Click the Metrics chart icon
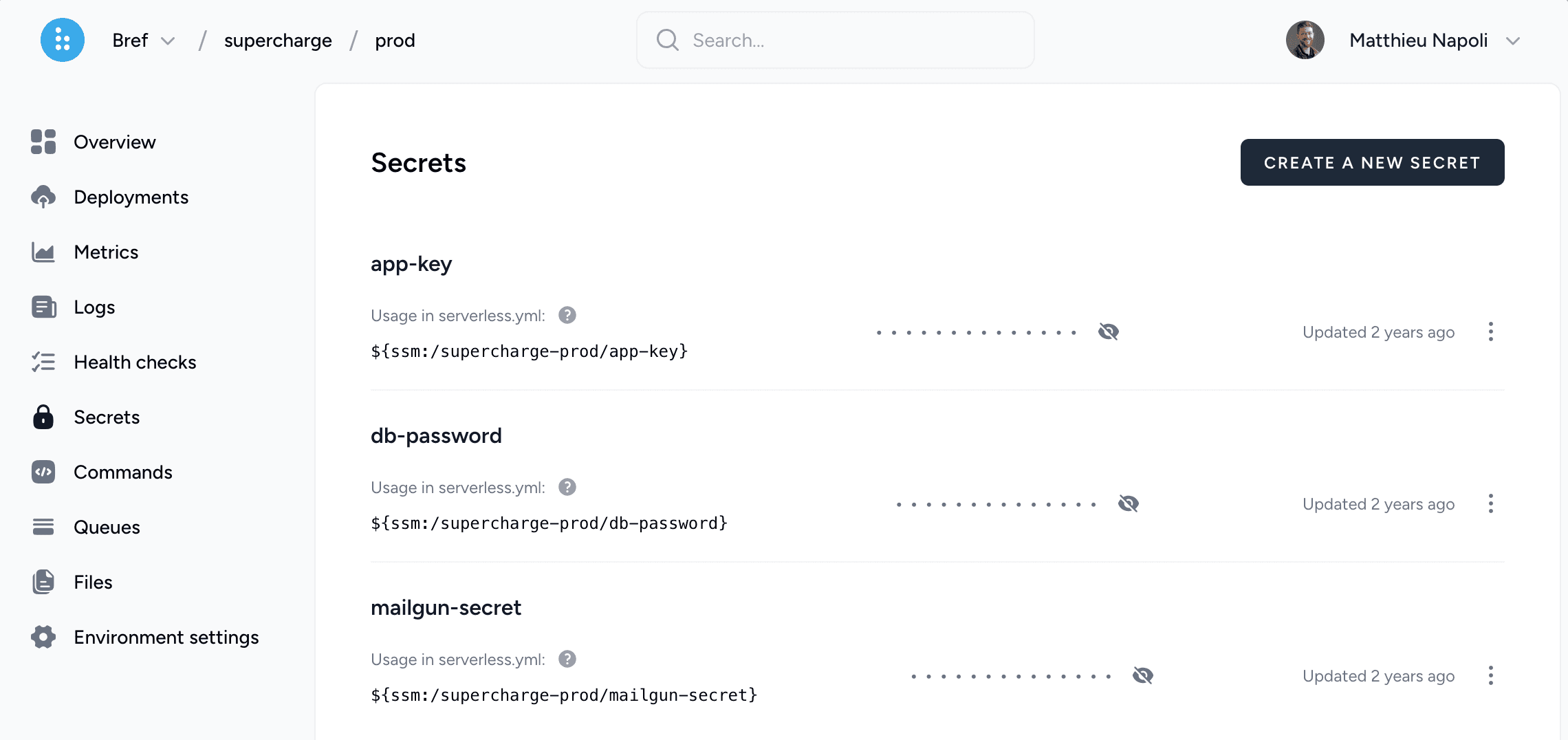Viewport: 1568px width, 740px height. click(x=43, y=252)
